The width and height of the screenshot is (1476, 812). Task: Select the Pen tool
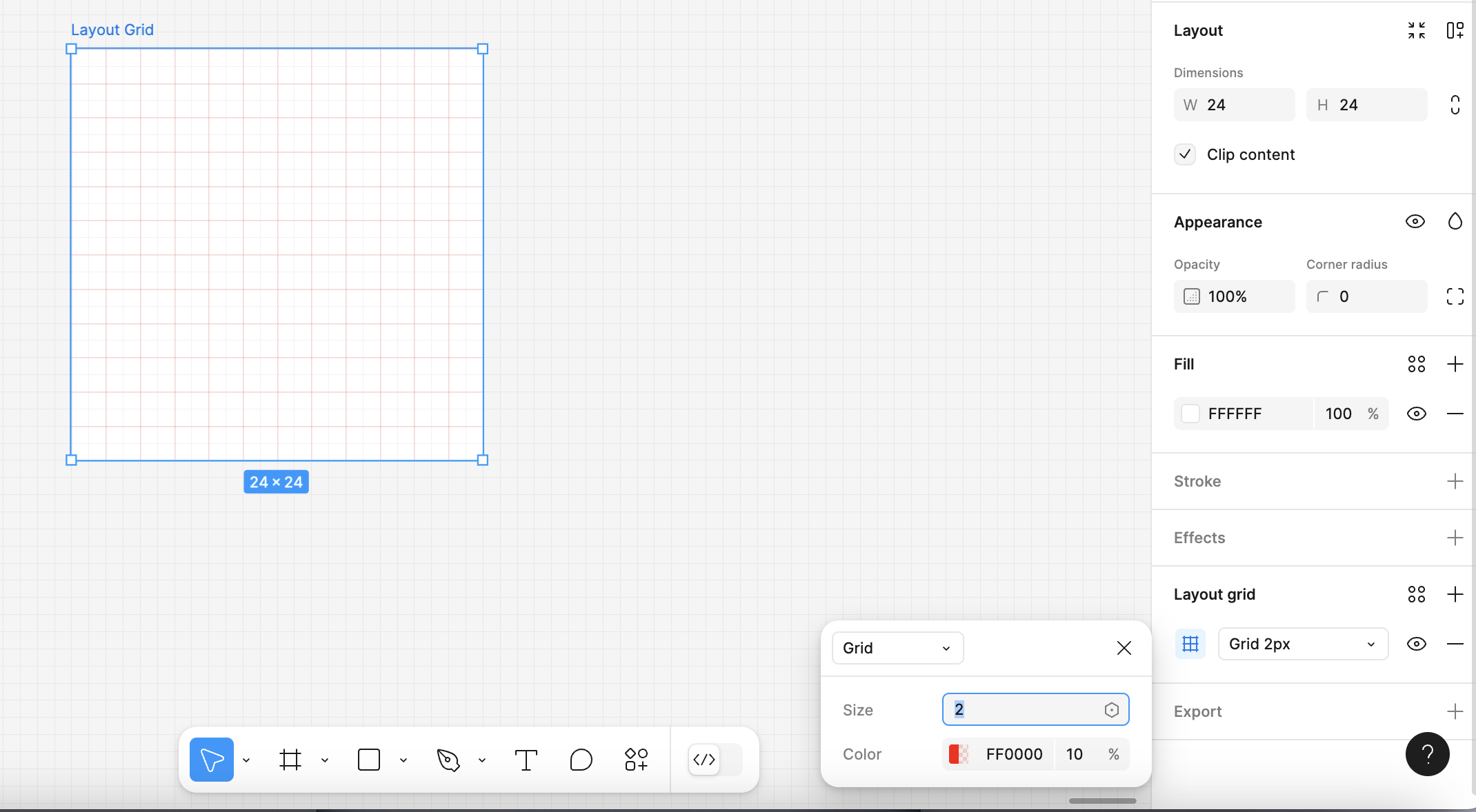(448, 760)
